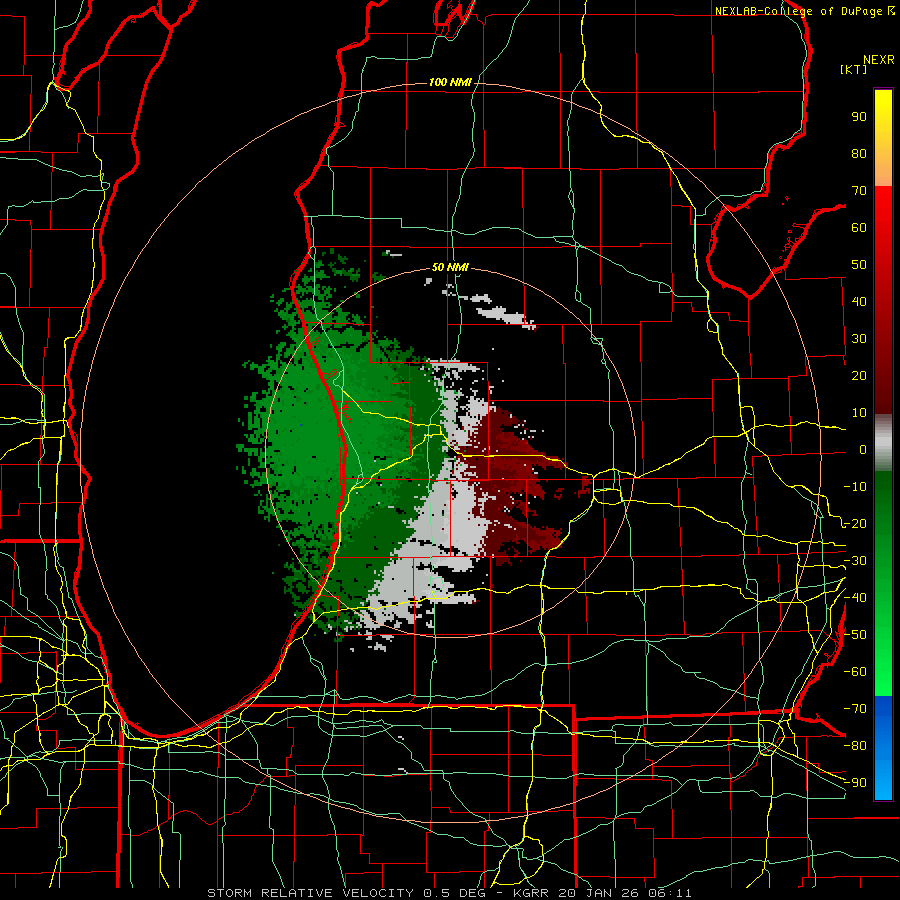Viewport: 900px width, 900px height.
Task: Click the 40 value on the velocity scale
Action: pyautogui.click(x=859, y=301)
